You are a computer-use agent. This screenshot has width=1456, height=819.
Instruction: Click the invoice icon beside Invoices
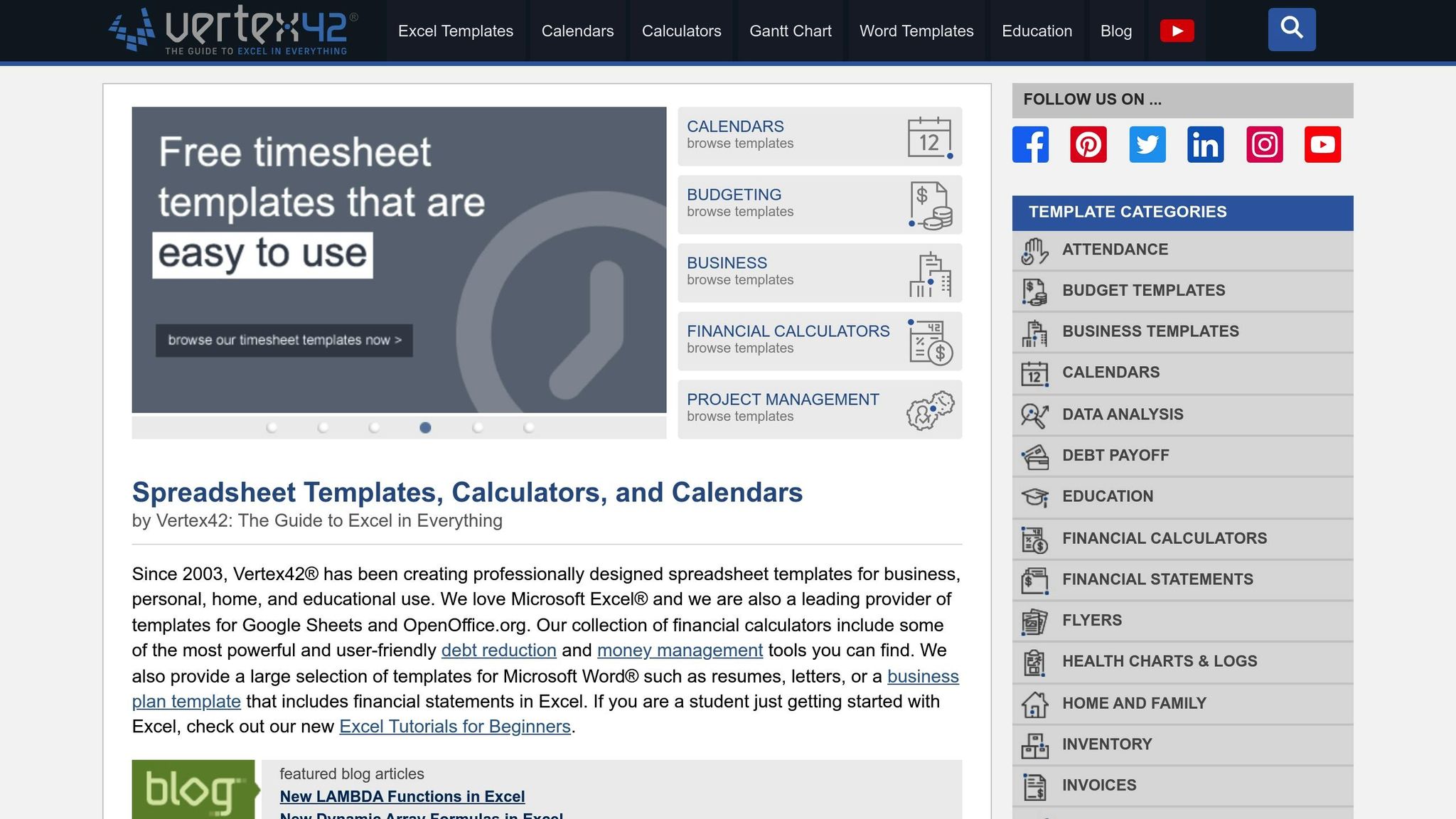tap(1034, 787)
